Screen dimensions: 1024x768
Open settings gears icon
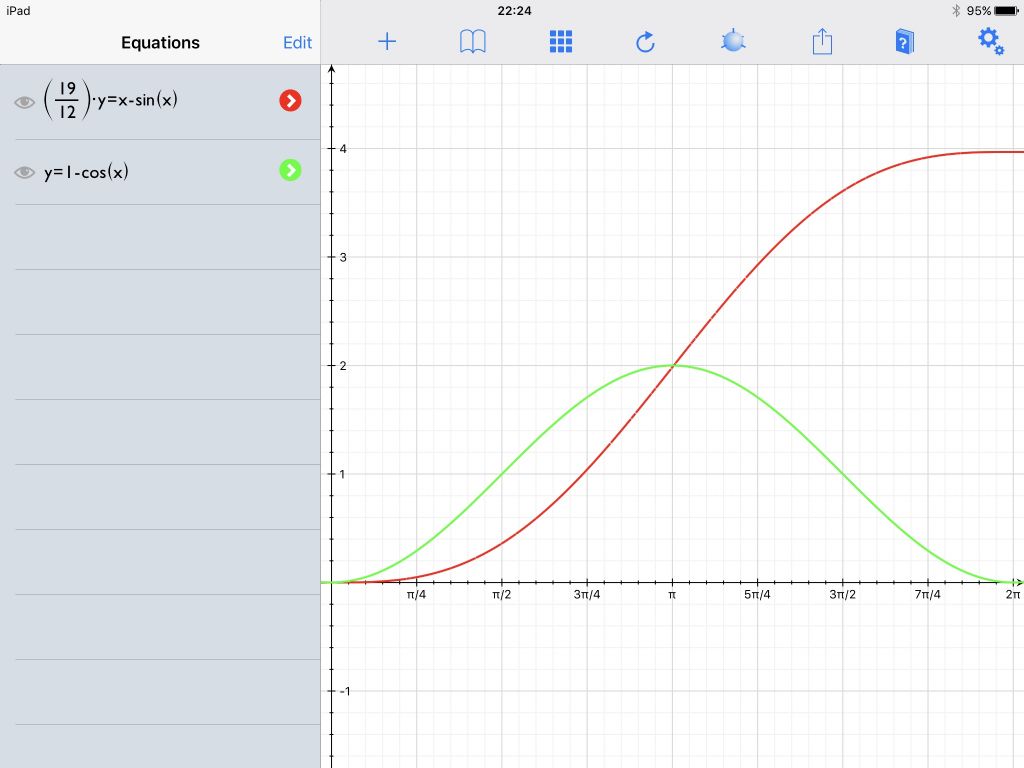point(991,41)
